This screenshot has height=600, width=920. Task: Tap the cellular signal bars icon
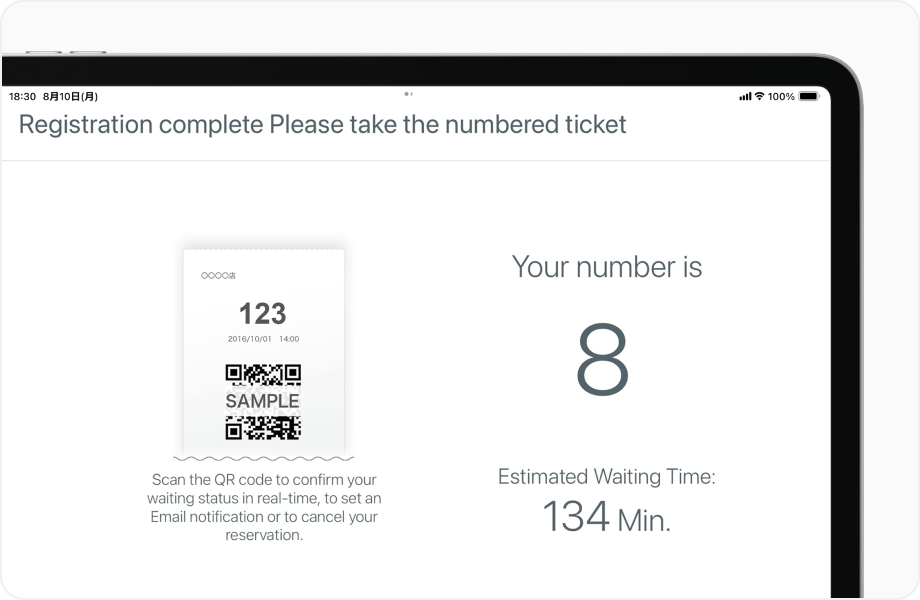(x=745, y=96)
